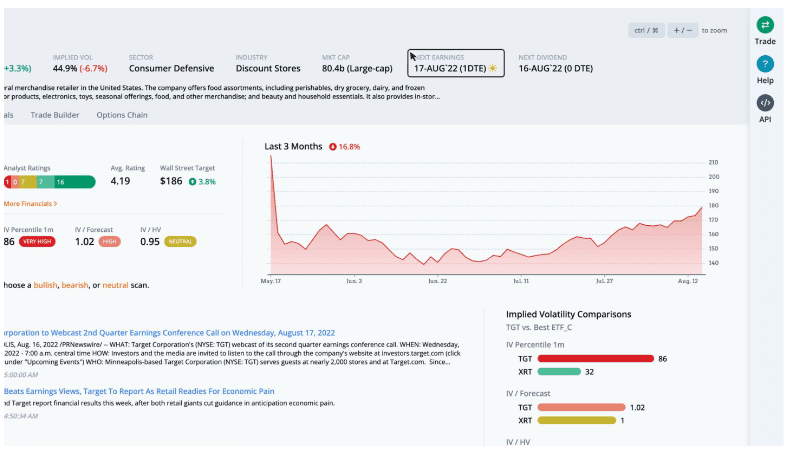The width and height of the screenshot is (793, 455).
Task: Click the red TGT IV Percentile bar
Action: pos(594,357)
